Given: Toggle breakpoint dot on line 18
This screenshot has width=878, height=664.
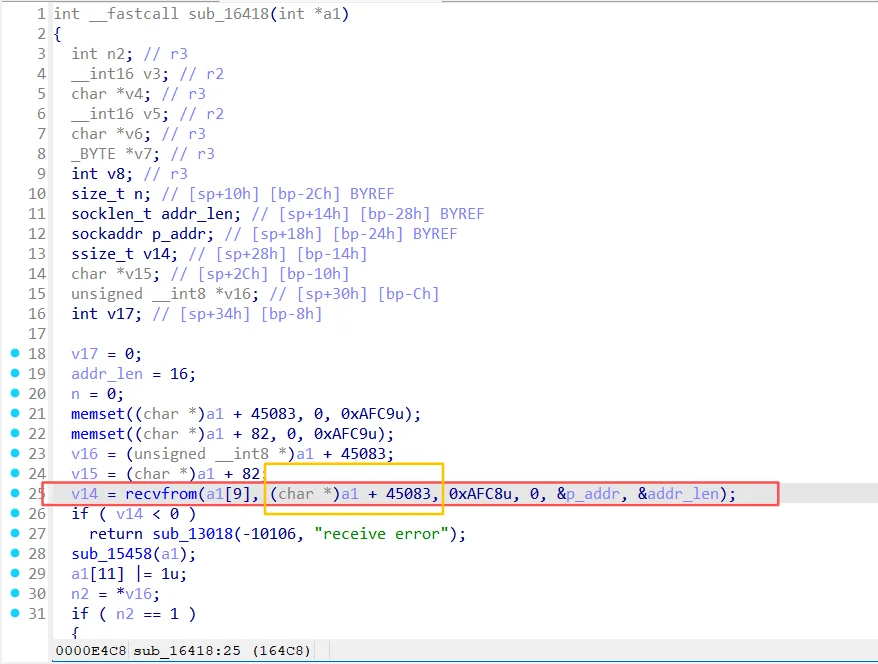Looking at the screenshot, I should pos(15,353).
